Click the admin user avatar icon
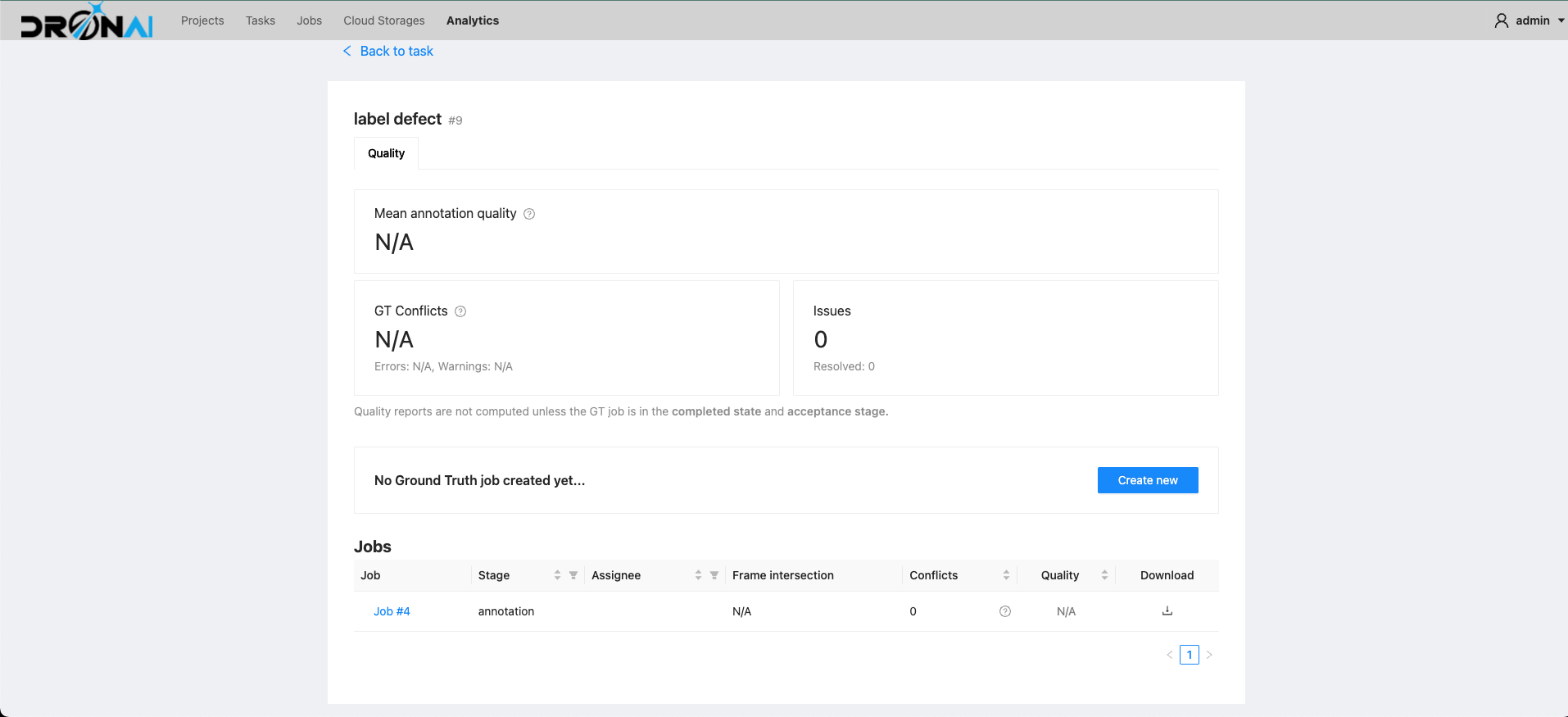1568x717 pixels. 1502,20
